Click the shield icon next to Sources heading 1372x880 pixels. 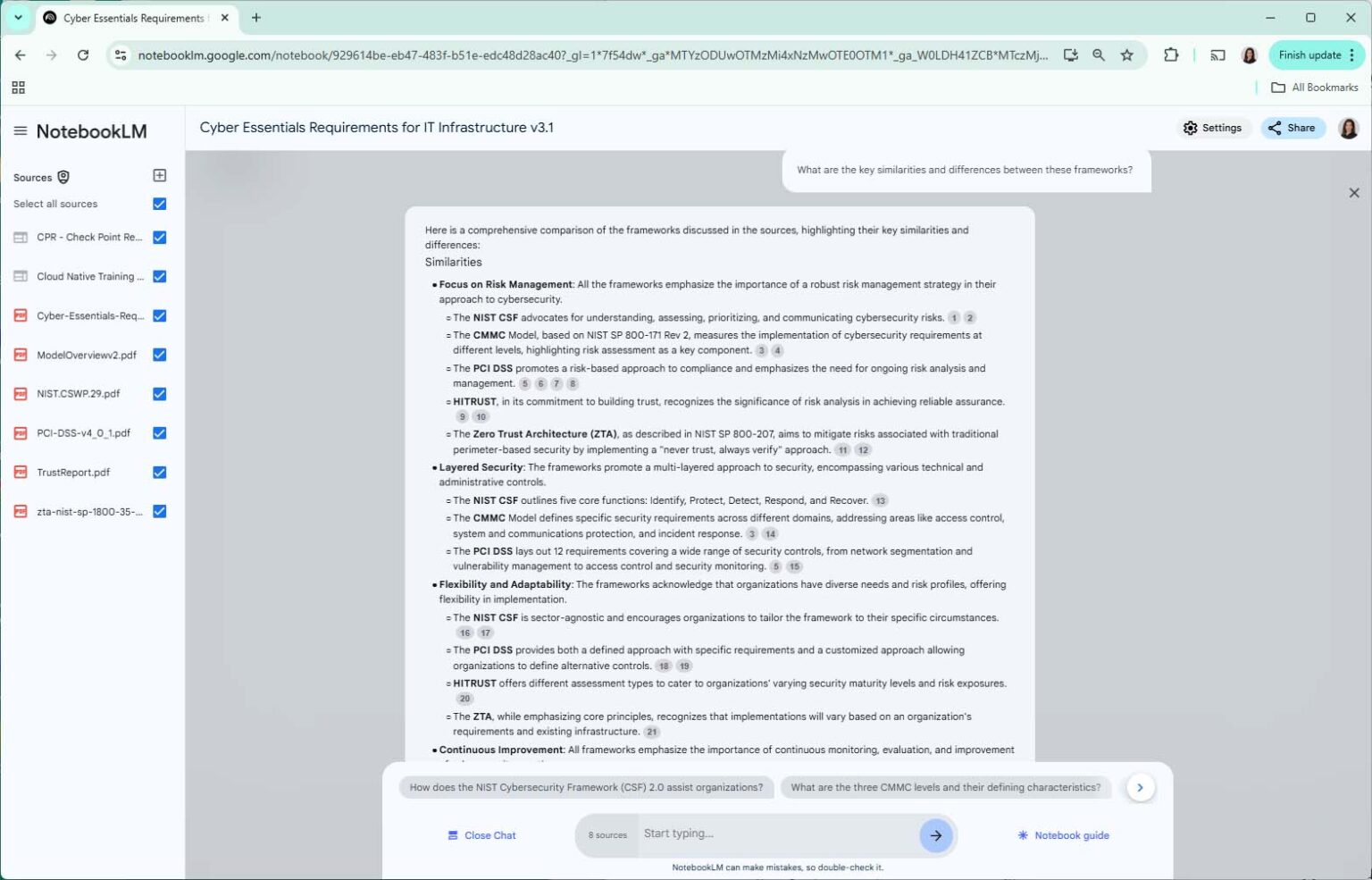63,177
